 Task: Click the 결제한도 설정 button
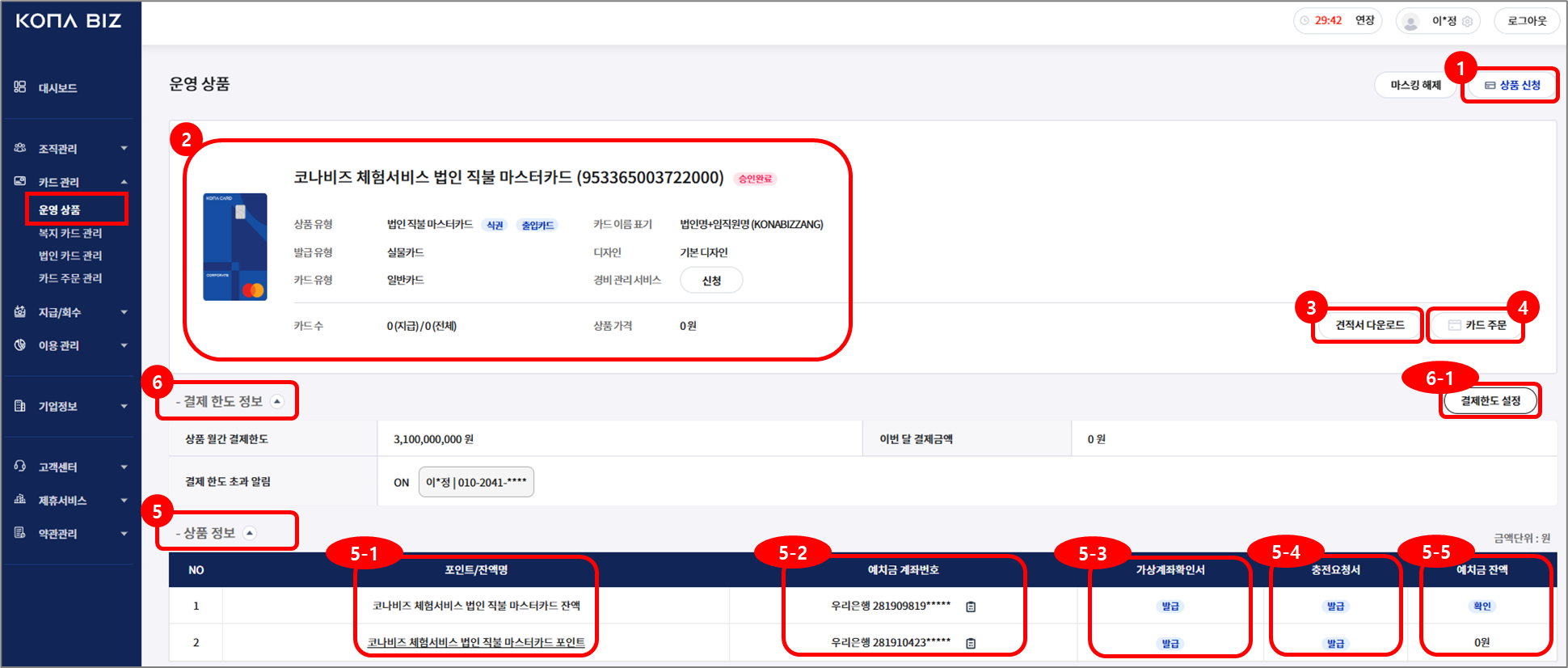[x=1490, y=401]
